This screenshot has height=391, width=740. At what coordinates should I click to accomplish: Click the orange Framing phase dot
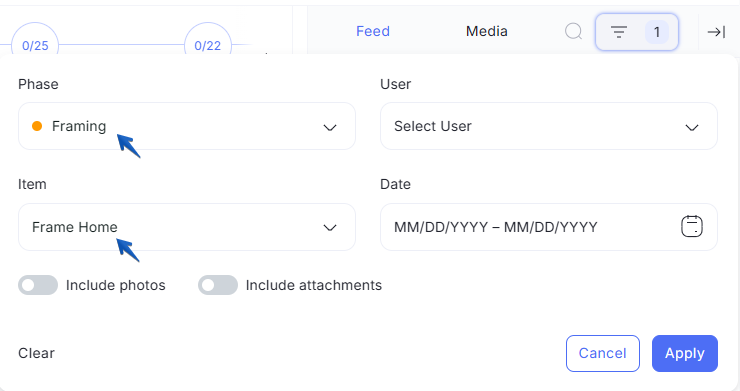tap(37, 126)
